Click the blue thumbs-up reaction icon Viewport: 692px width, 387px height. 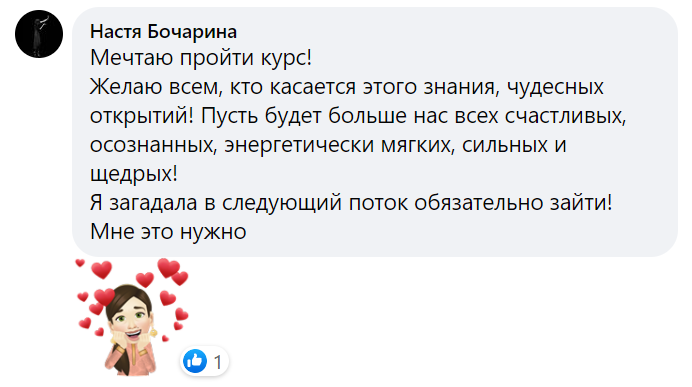click(195, 361)
